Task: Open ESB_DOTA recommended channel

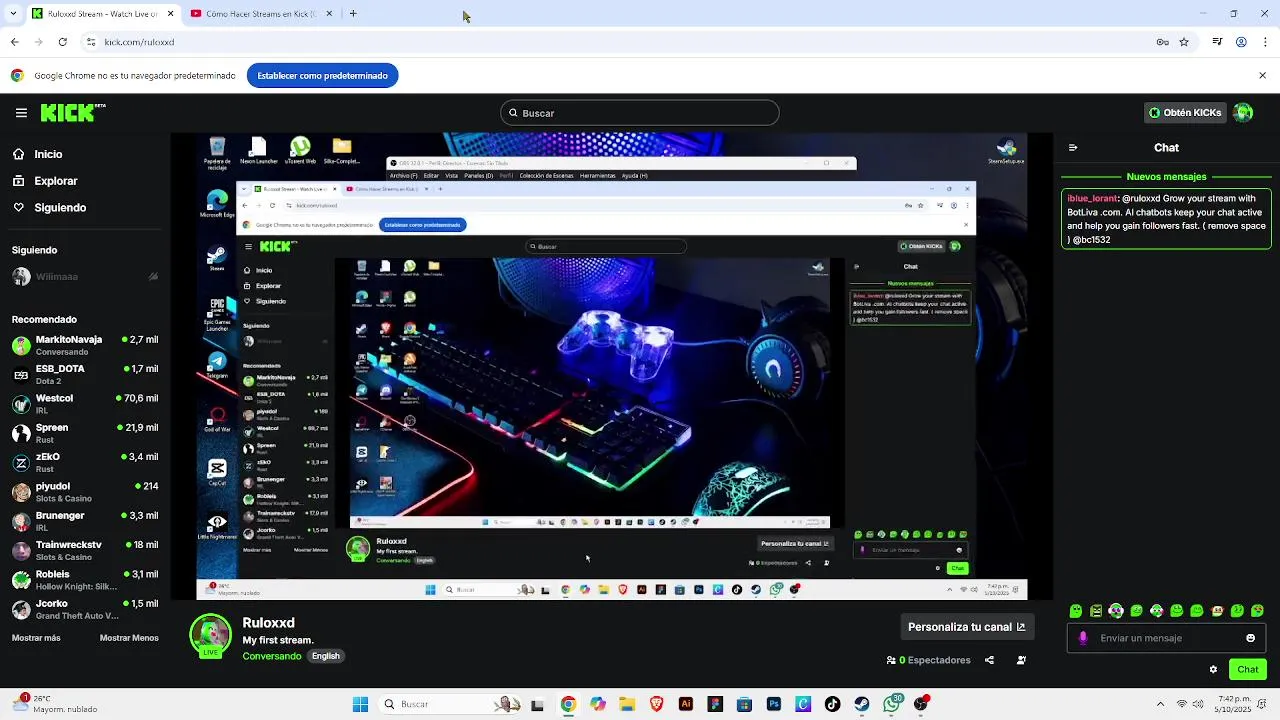Action: (x=85, y=374)
